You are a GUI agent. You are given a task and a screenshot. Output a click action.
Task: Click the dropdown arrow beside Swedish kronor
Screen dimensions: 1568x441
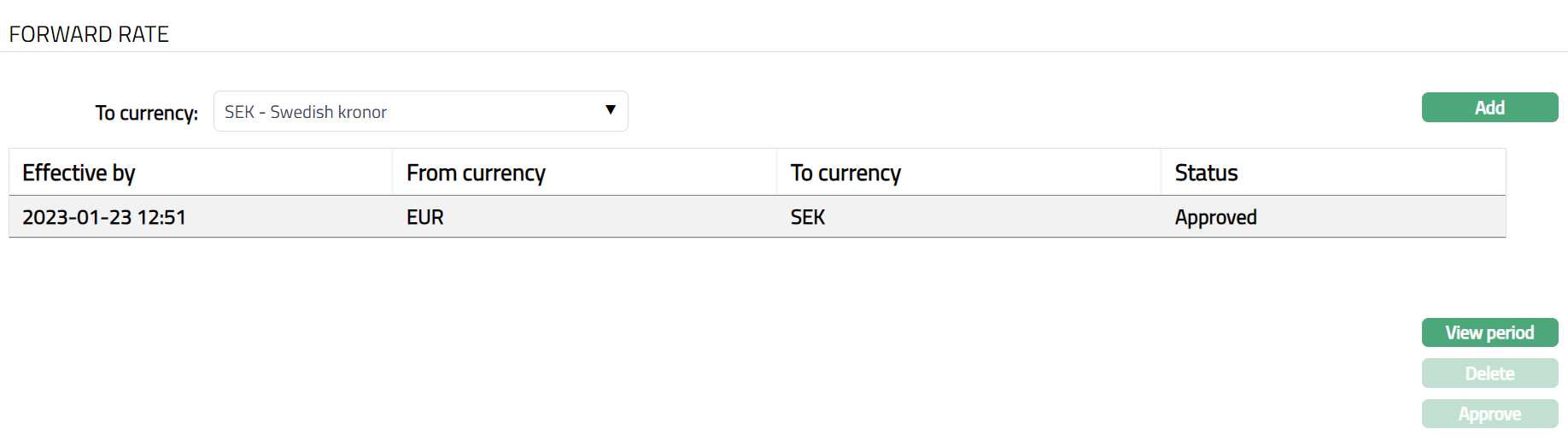[610, 110]
